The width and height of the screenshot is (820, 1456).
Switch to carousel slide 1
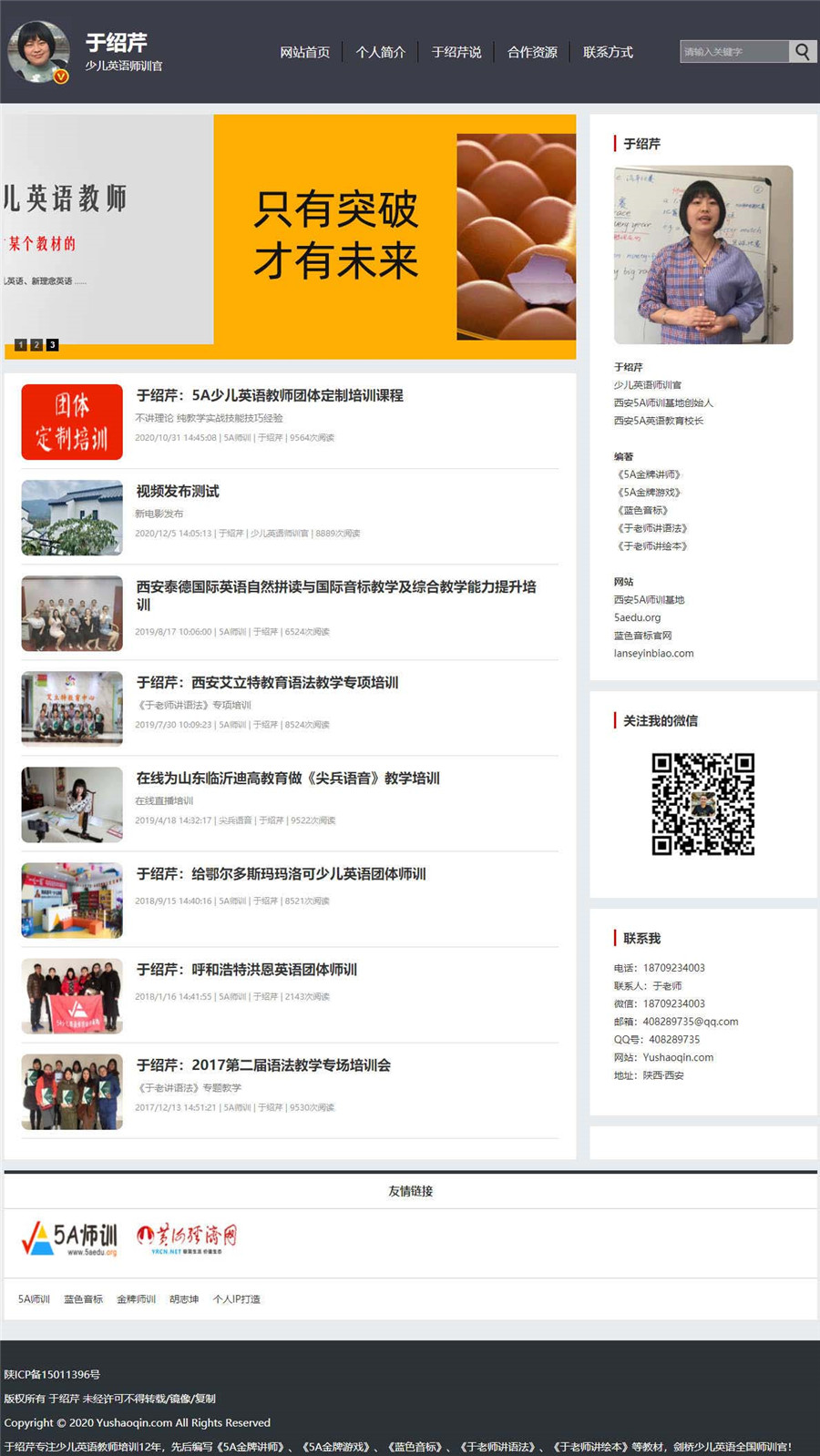[x=20, y=345]
